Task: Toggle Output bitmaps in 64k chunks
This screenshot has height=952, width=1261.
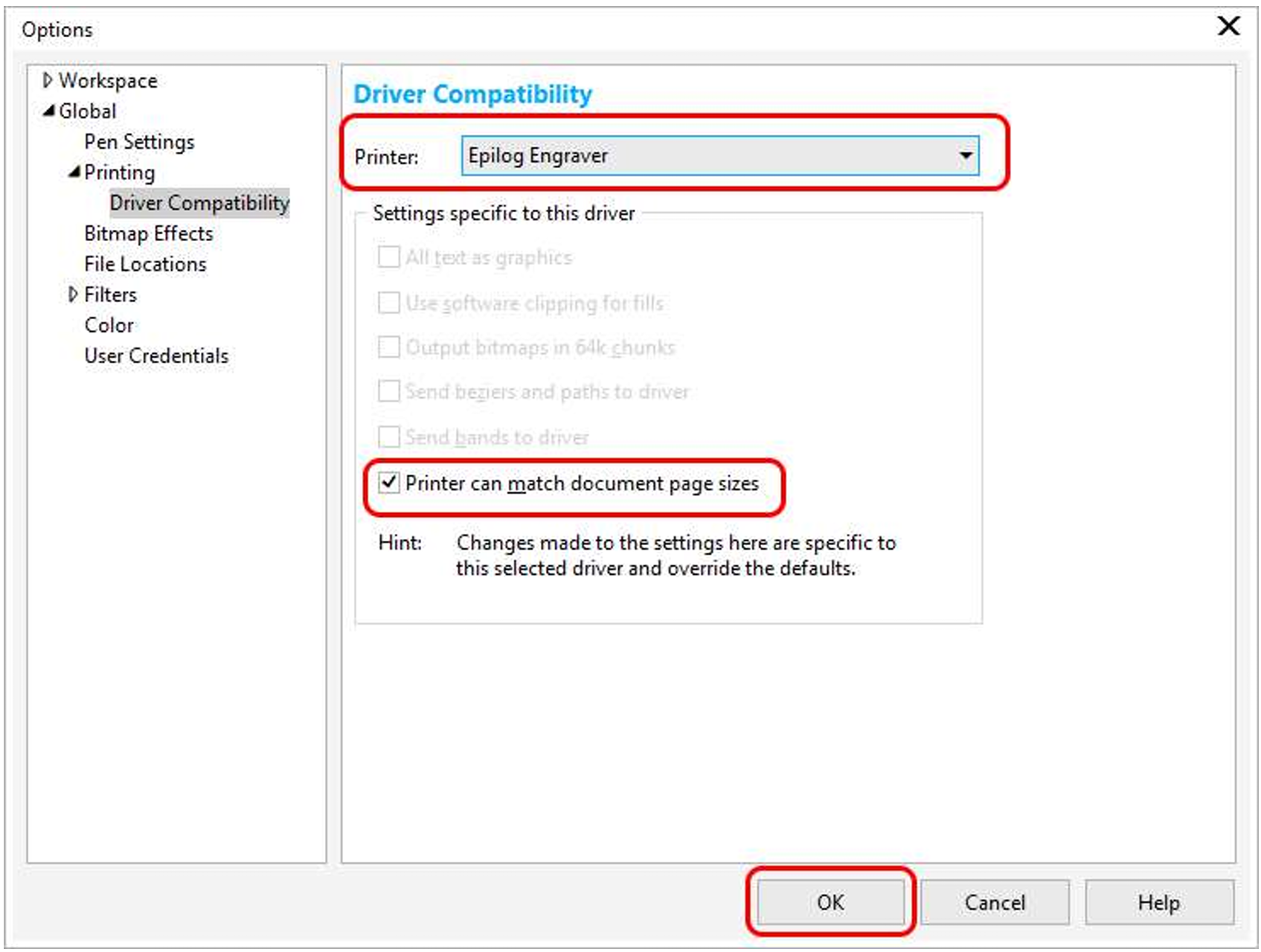Action: 389,347
